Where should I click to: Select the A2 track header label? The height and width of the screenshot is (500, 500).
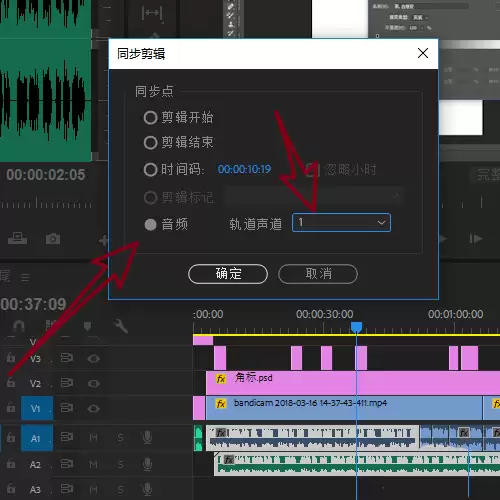(35, 464)
